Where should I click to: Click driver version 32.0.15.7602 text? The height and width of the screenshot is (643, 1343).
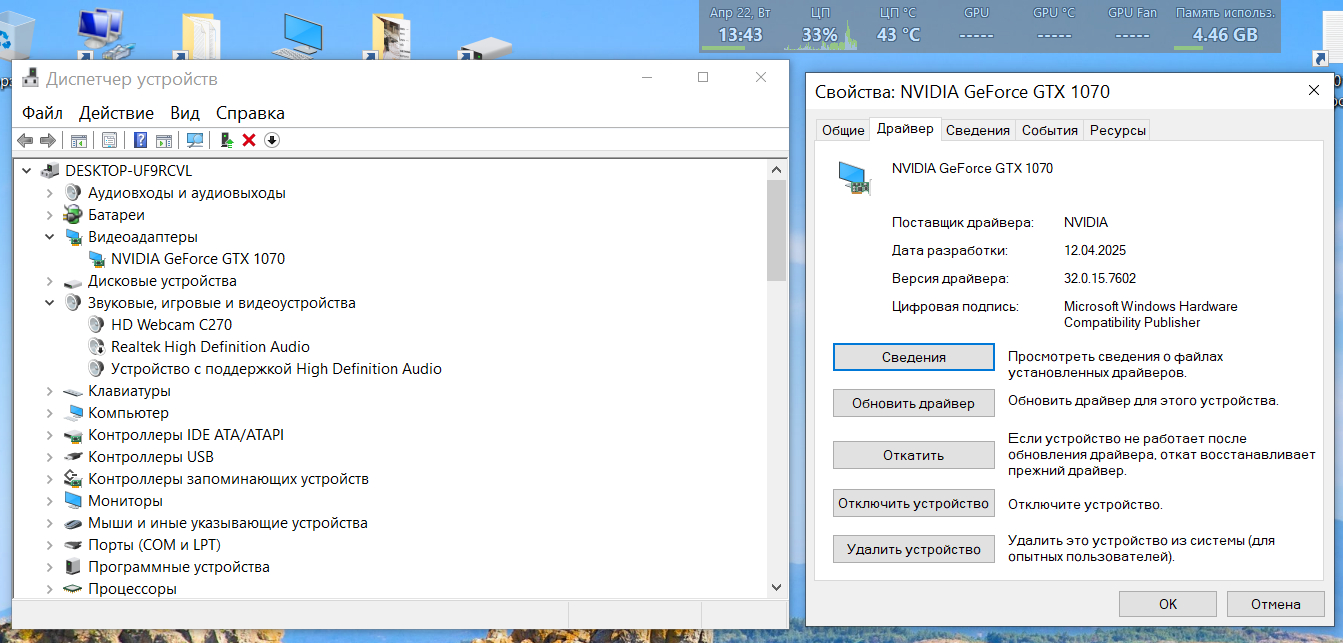click(x=1100, y=279)
